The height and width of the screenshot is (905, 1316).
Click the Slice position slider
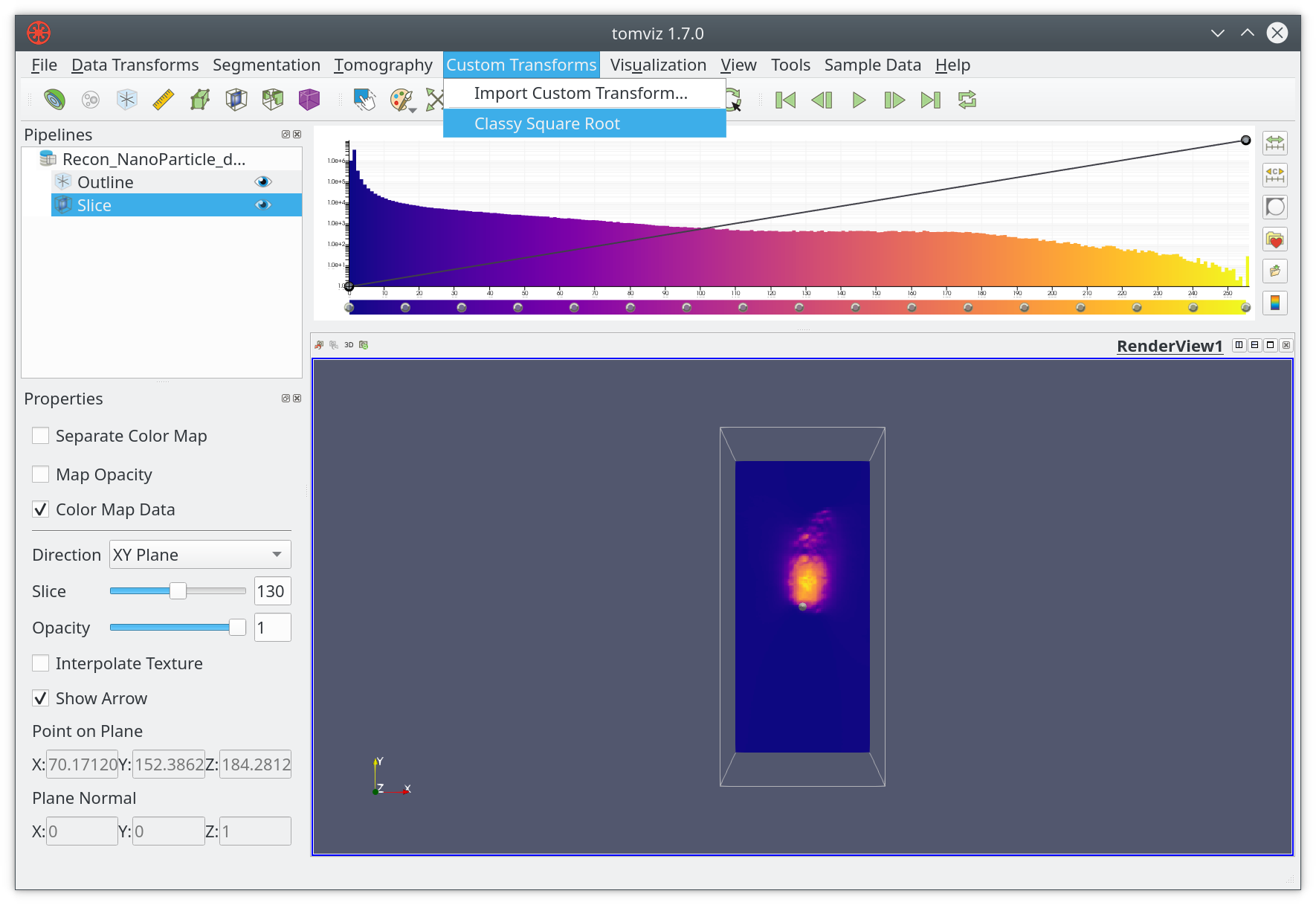[178, 591]
